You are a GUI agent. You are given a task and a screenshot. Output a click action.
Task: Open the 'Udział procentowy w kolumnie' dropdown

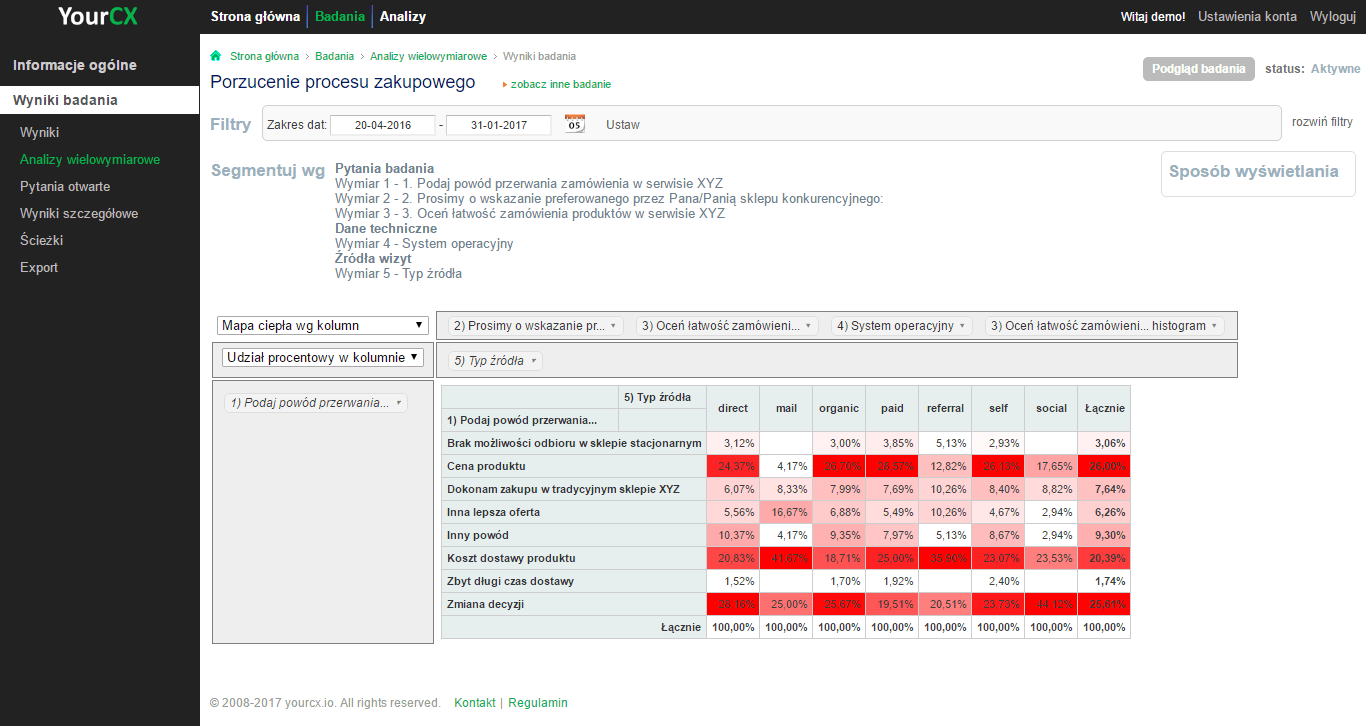[x=323, y=357]
